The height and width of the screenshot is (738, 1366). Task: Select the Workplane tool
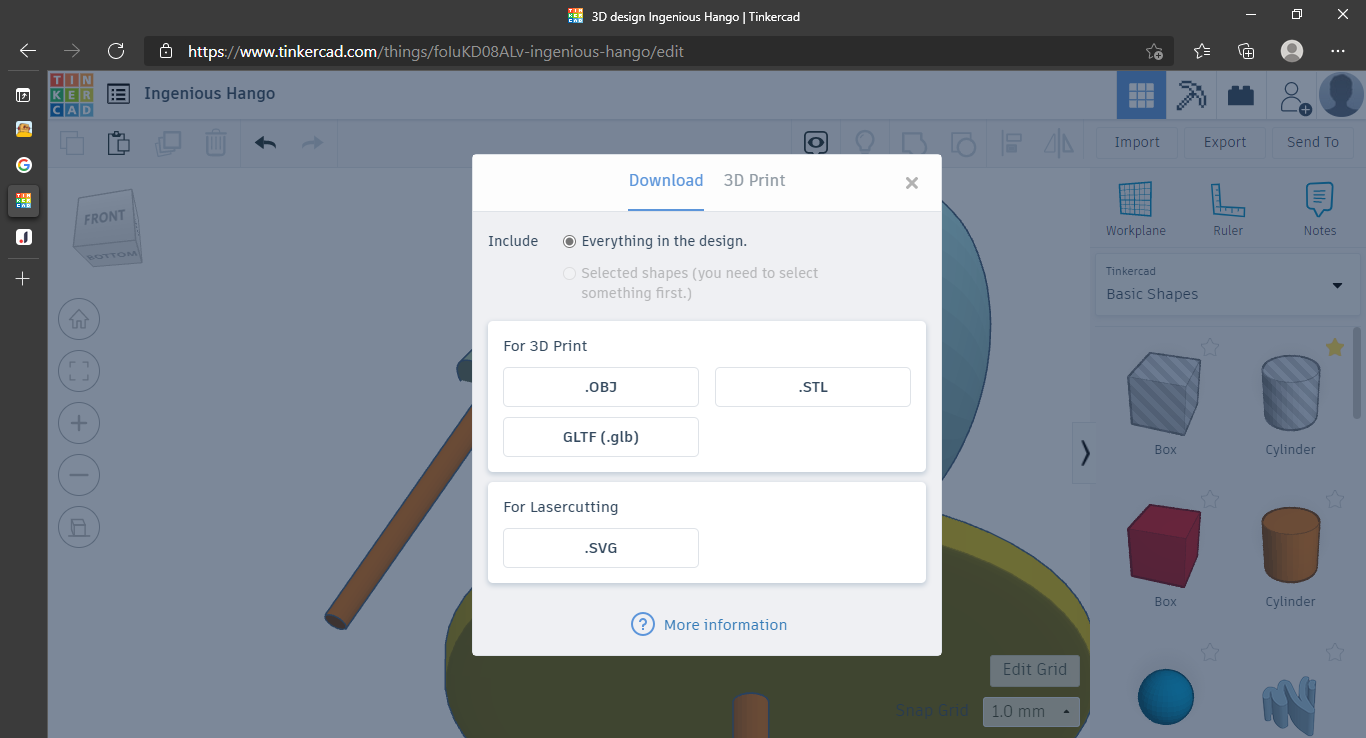click(1136, 210)
